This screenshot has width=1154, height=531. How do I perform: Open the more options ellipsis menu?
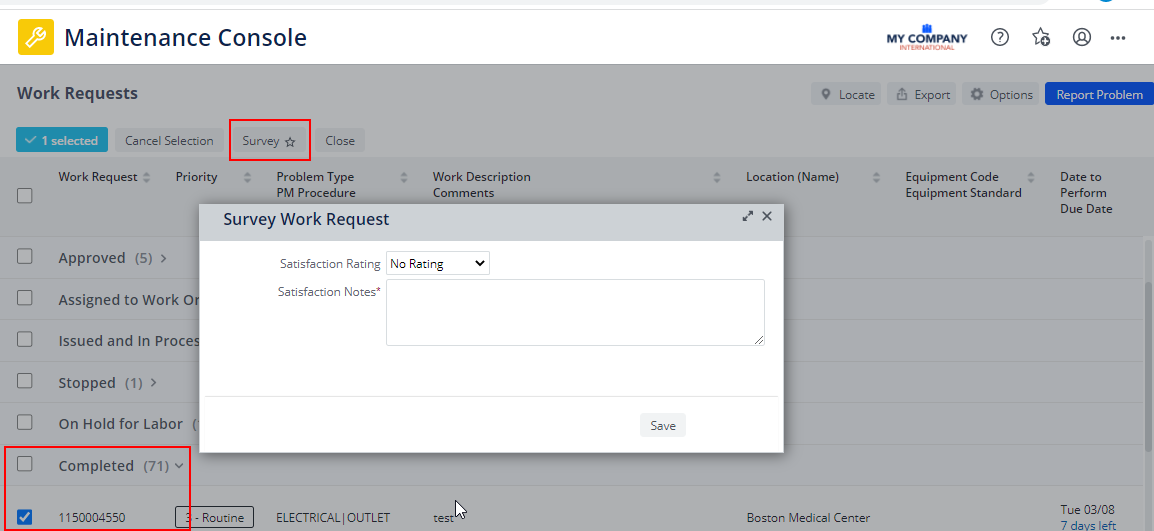[1118, 38]
